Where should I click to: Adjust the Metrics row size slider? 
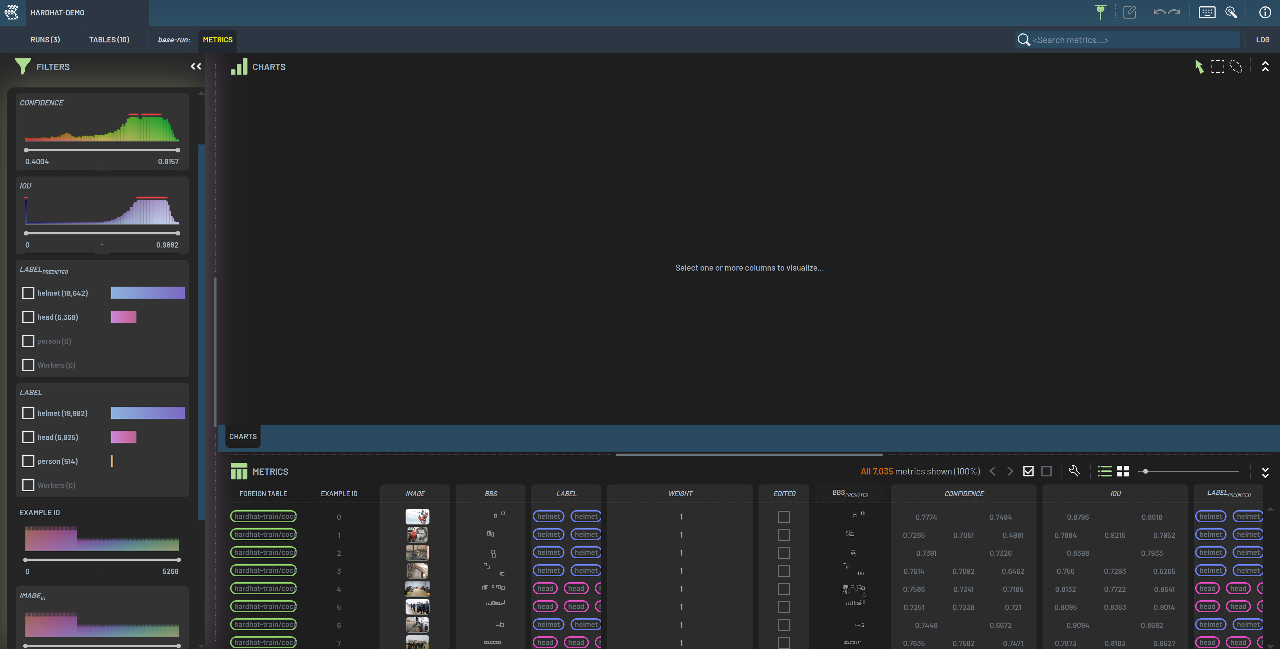[1146, 471]
